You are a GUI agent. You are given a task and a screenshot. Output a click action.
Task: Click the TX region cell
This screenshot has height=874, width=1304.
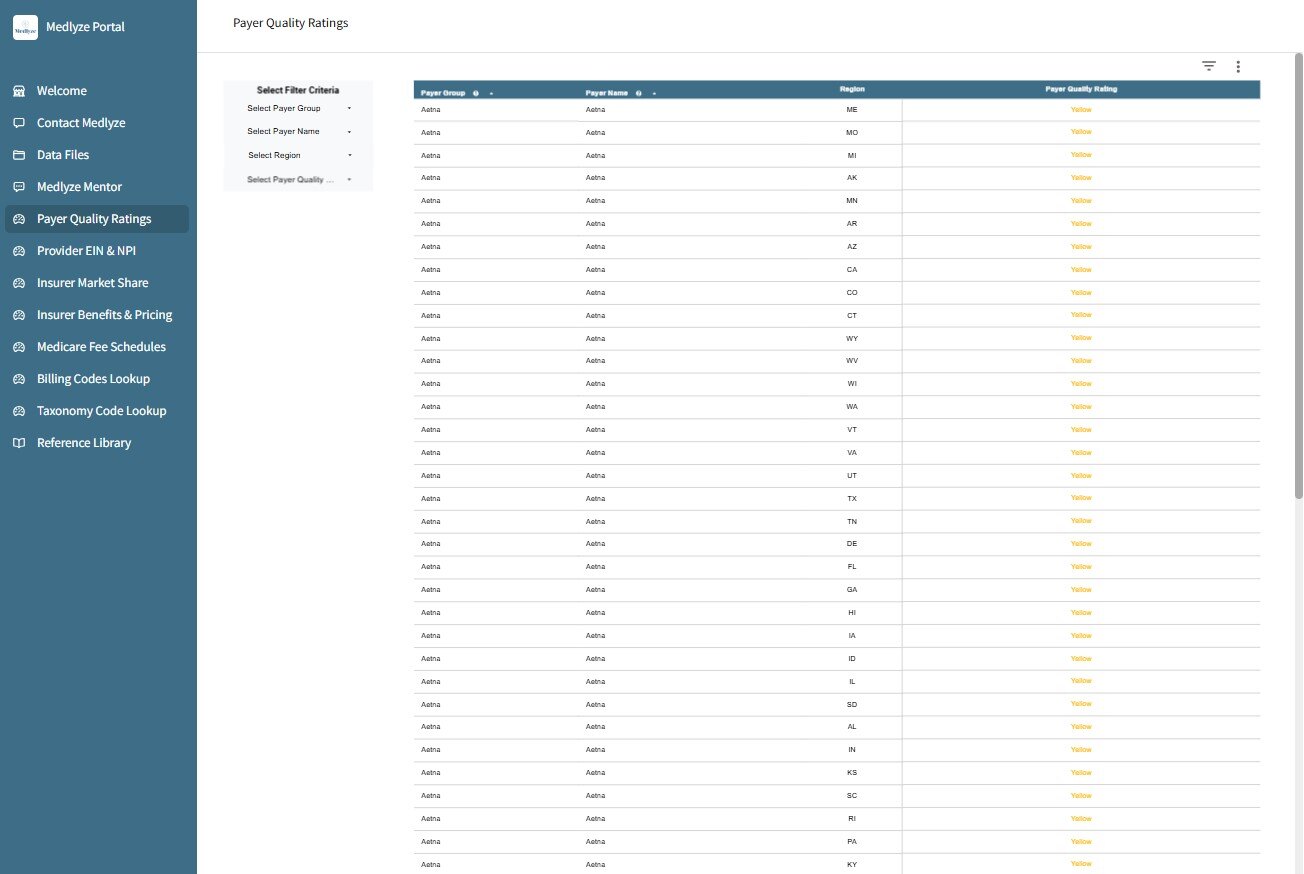(852, 498)
